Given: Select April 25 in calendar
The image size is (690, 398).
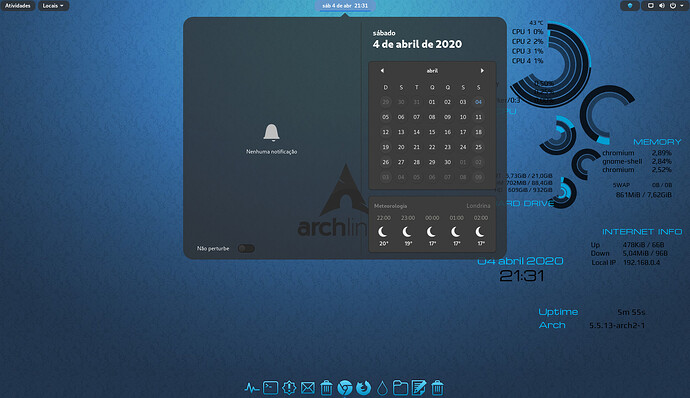Looking at the screenshot, I should point(478,147).
